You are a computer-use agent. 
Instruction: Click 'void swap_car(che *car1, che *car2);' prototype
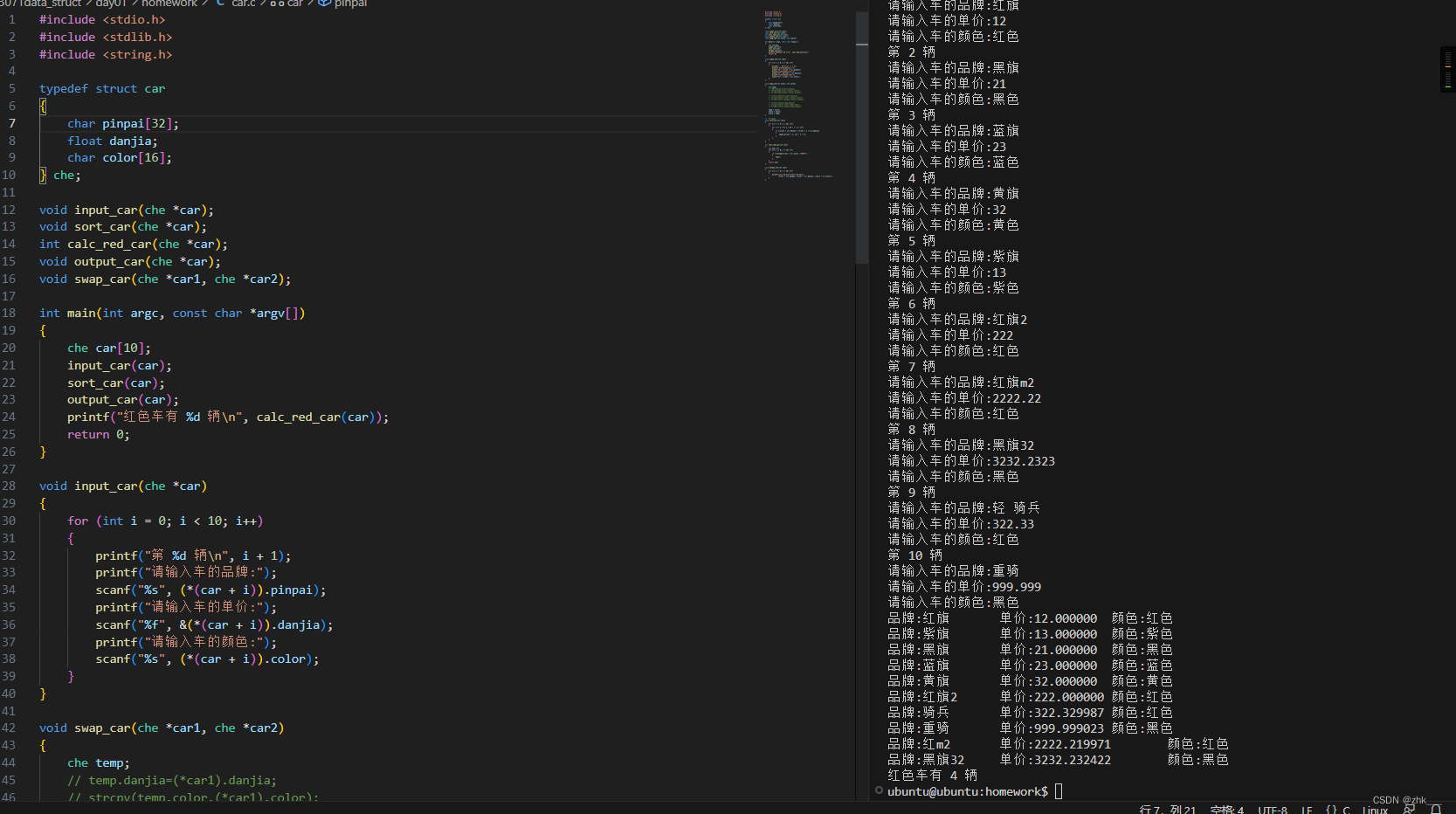pyautogui.click(x=165, y=279)
